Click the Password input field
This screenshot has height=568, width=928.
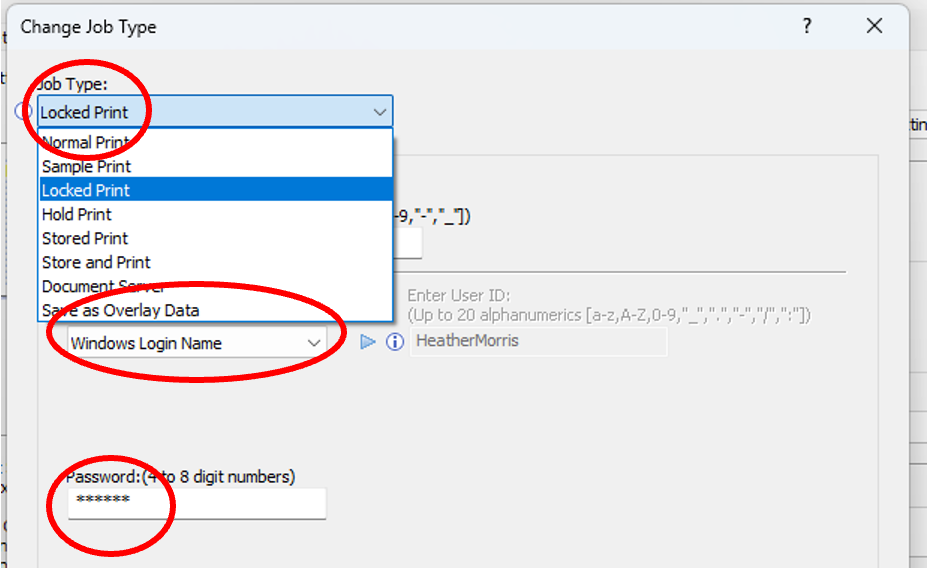point(197,503)
